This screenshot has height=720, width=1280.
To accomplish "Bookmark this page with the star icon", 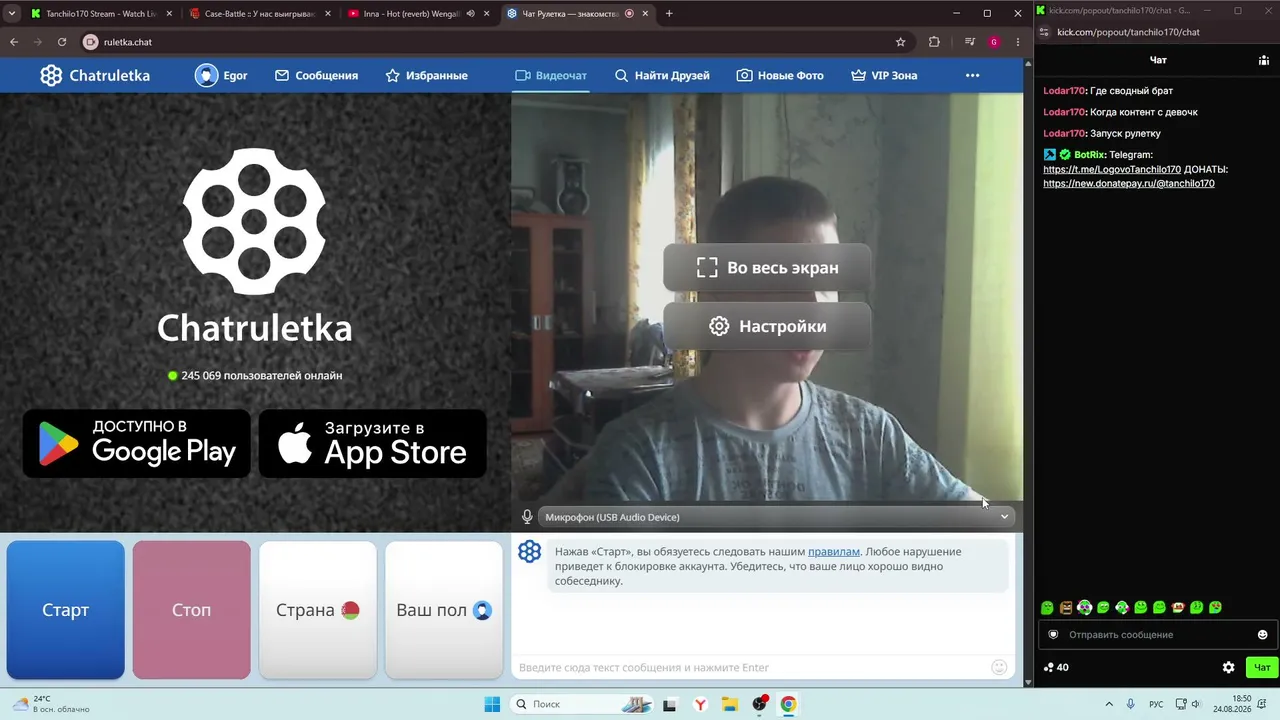I will click(x=900, y=42).
